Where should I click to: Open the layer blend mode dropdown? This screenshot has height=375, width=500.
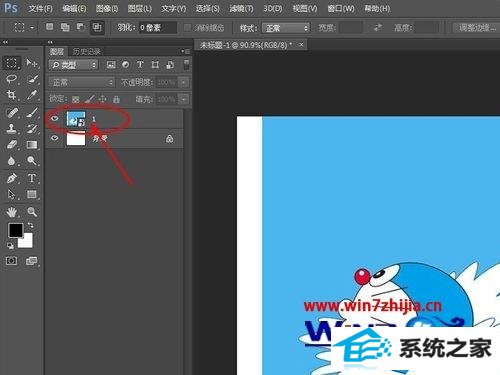pos(81,82)
